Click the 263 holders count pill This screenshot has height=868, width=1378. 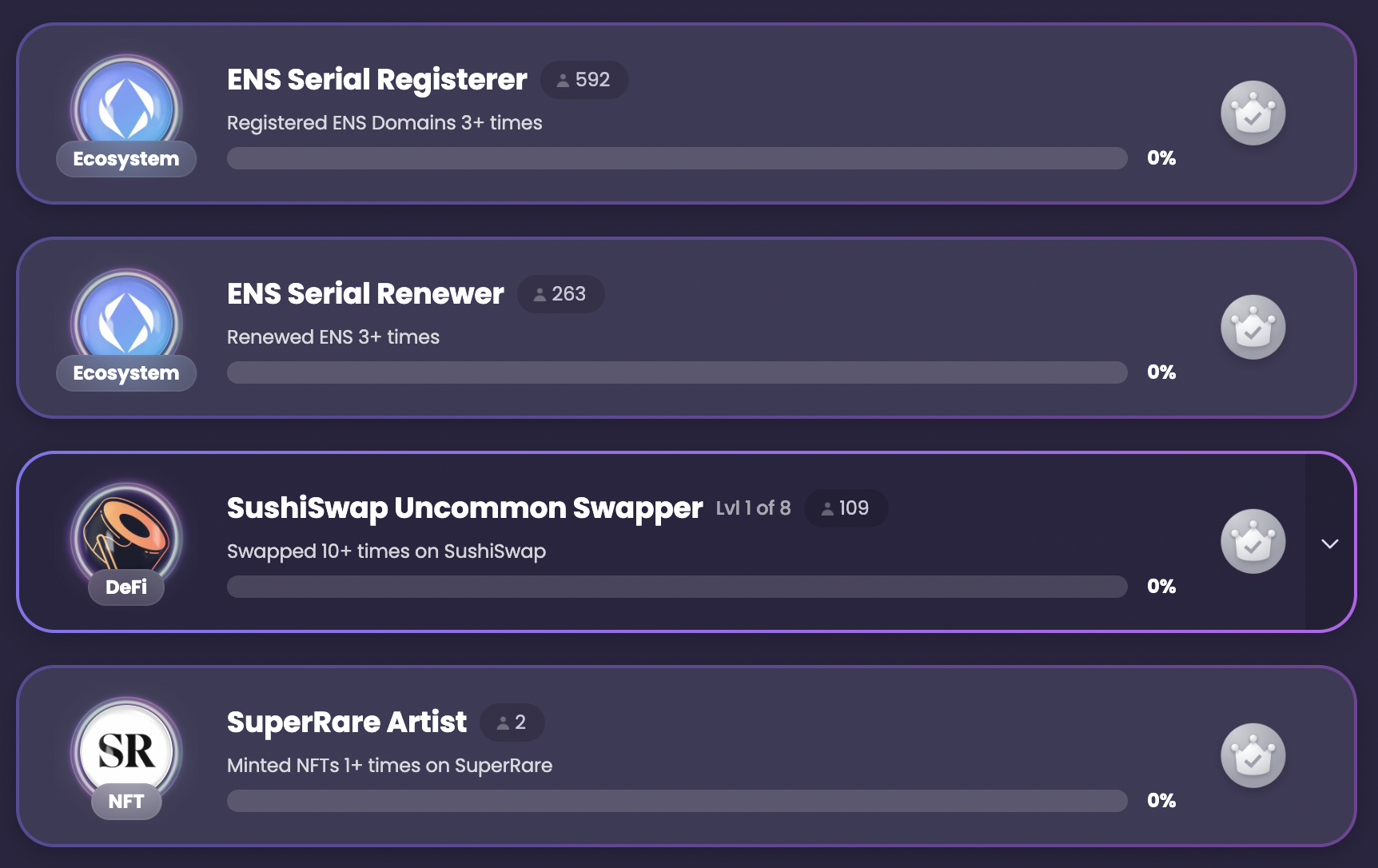(x=560, y=294)
